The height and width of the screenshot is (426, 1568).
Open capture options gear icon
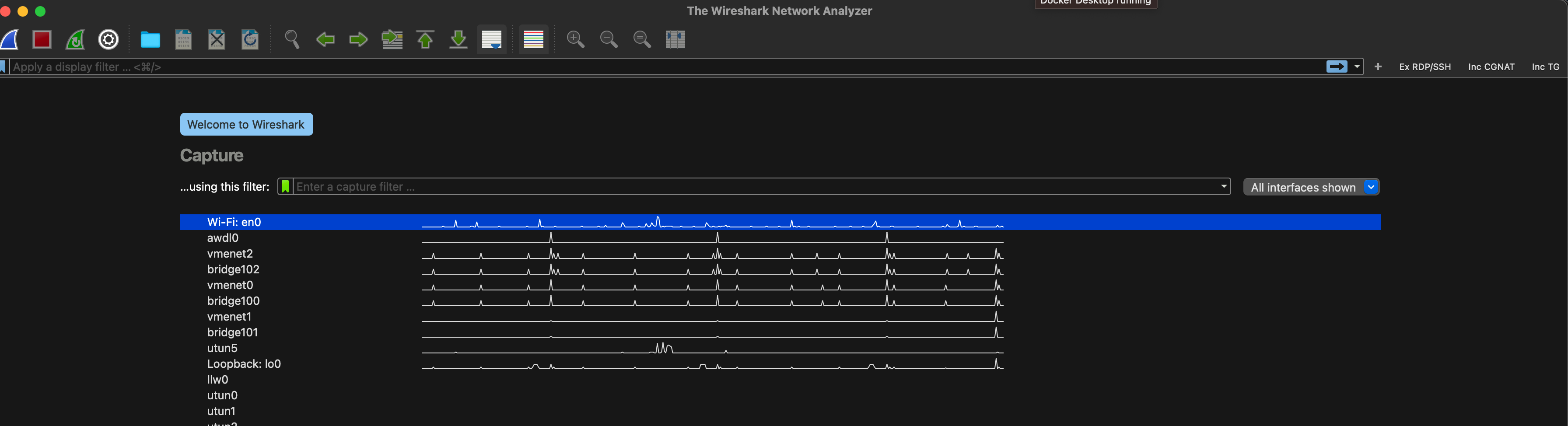tap(108, 39)
